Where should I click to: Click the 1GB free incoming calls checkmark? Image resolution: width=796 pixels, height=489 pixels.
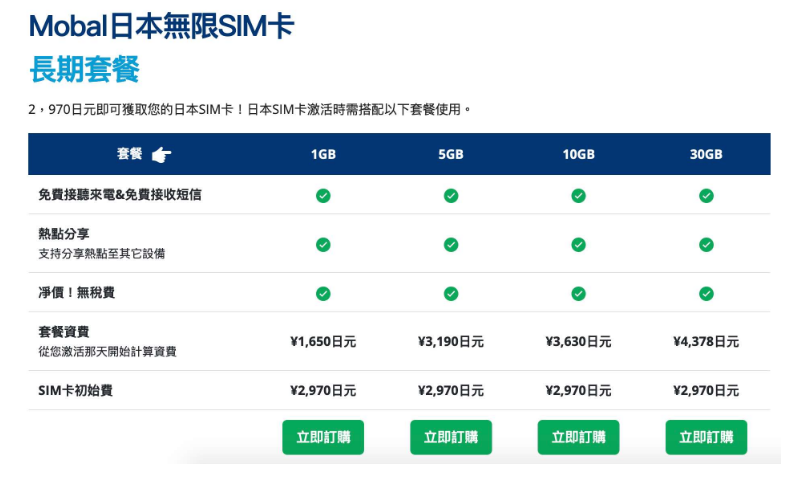(x=323, y=195)
